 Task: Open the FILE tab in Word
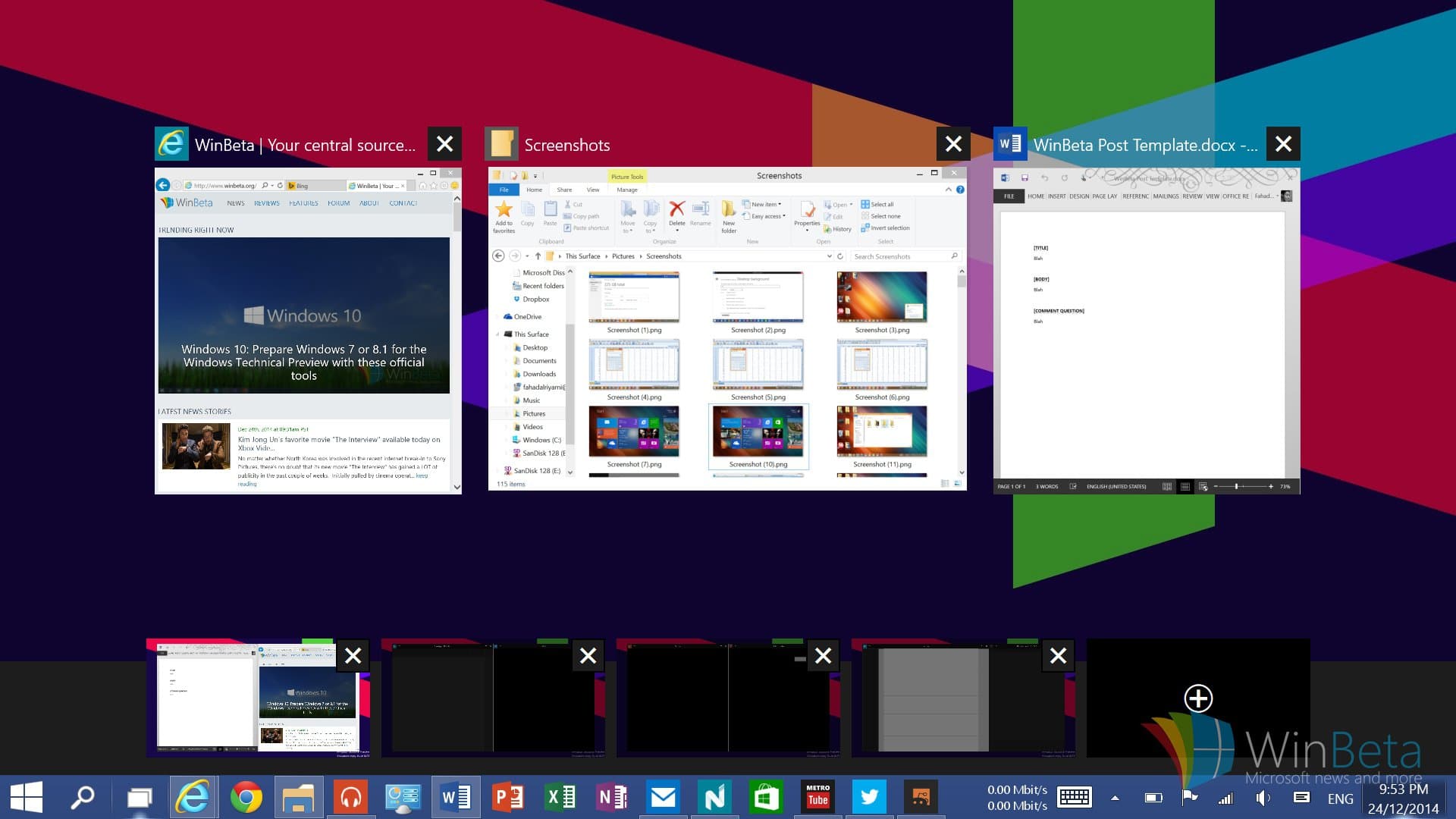pos(1009,196)
